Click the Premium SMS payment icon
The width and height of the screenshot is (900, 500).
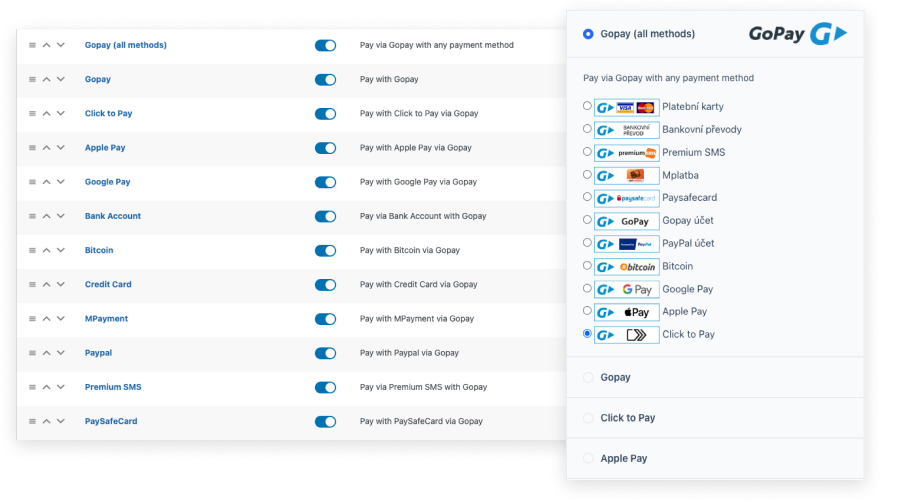pos(626,153)
